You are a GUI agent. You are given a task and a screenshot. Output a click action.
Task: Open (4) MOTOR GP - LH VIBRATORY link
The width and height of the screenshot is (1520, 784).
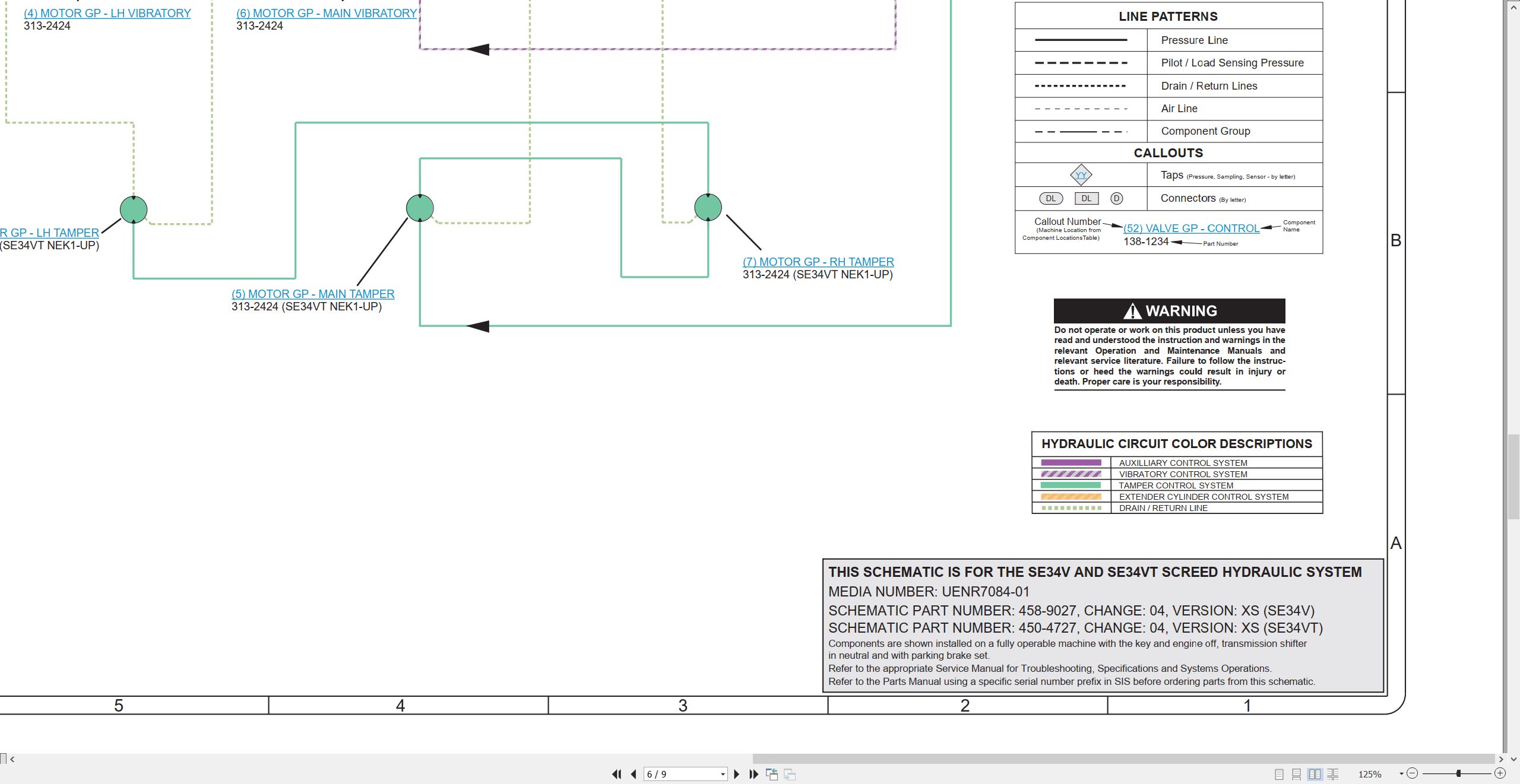[x=107, y=13]
